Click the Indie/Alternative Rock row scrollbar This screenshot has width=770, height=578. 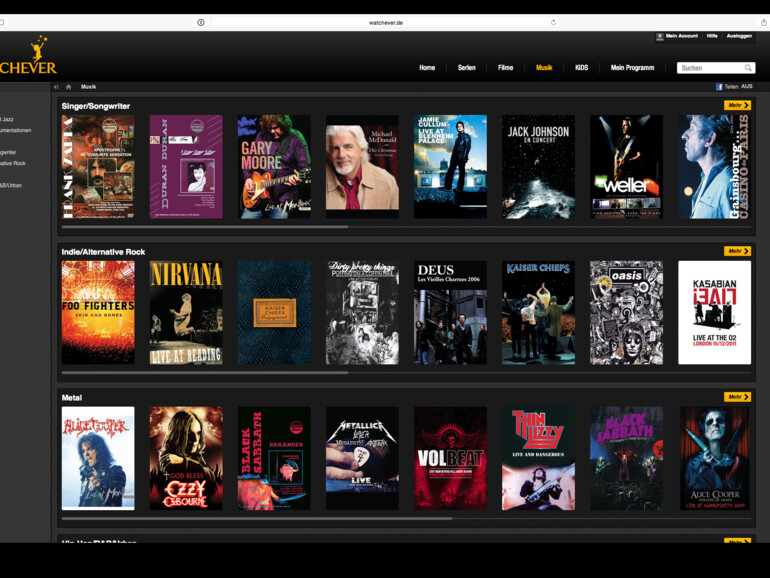pos(205,373)
